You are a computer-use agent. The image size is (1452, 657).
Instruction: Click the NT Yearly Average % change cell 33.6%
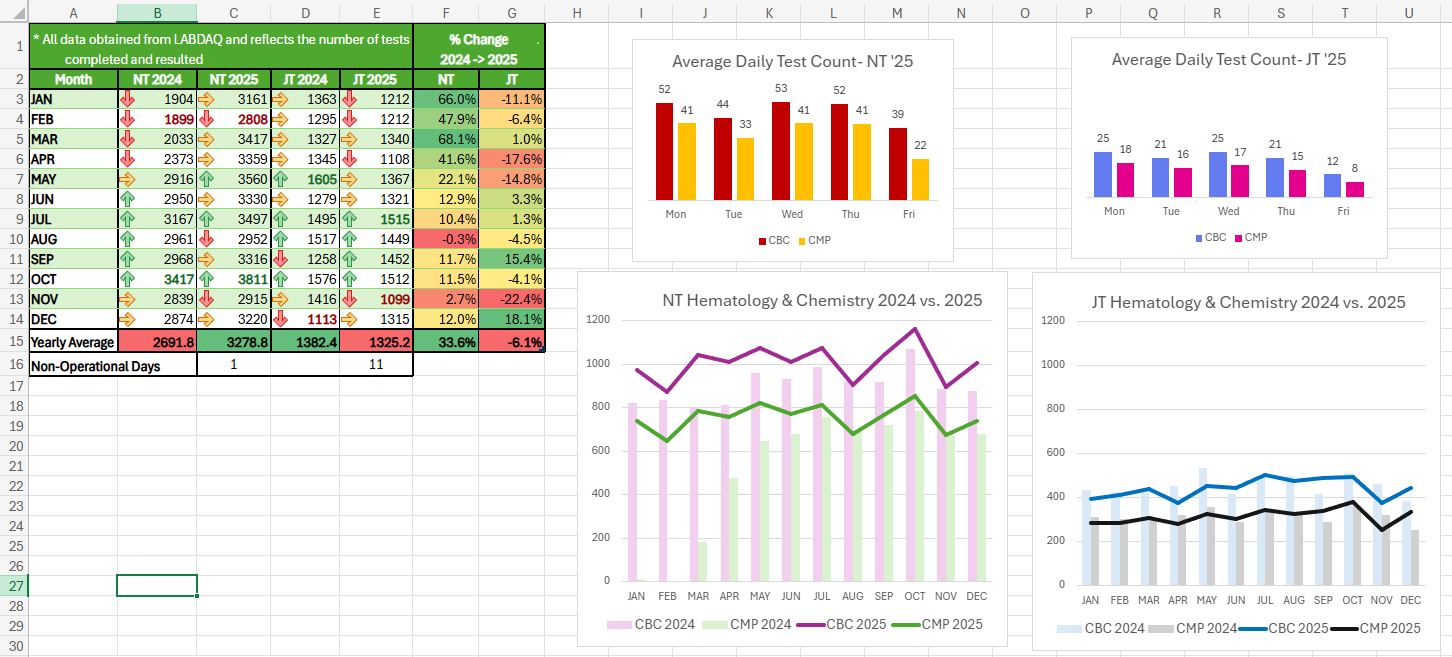coord(446,342)
